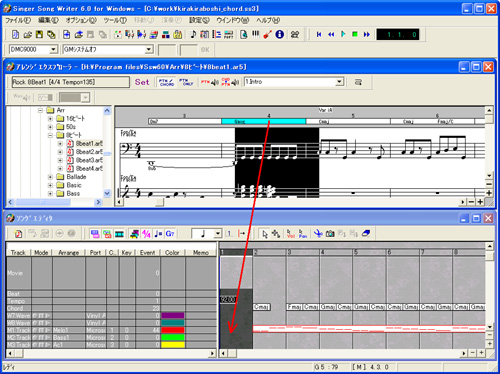
Task: Click the eraser tool in Song Editor
Action: [366, 234]
